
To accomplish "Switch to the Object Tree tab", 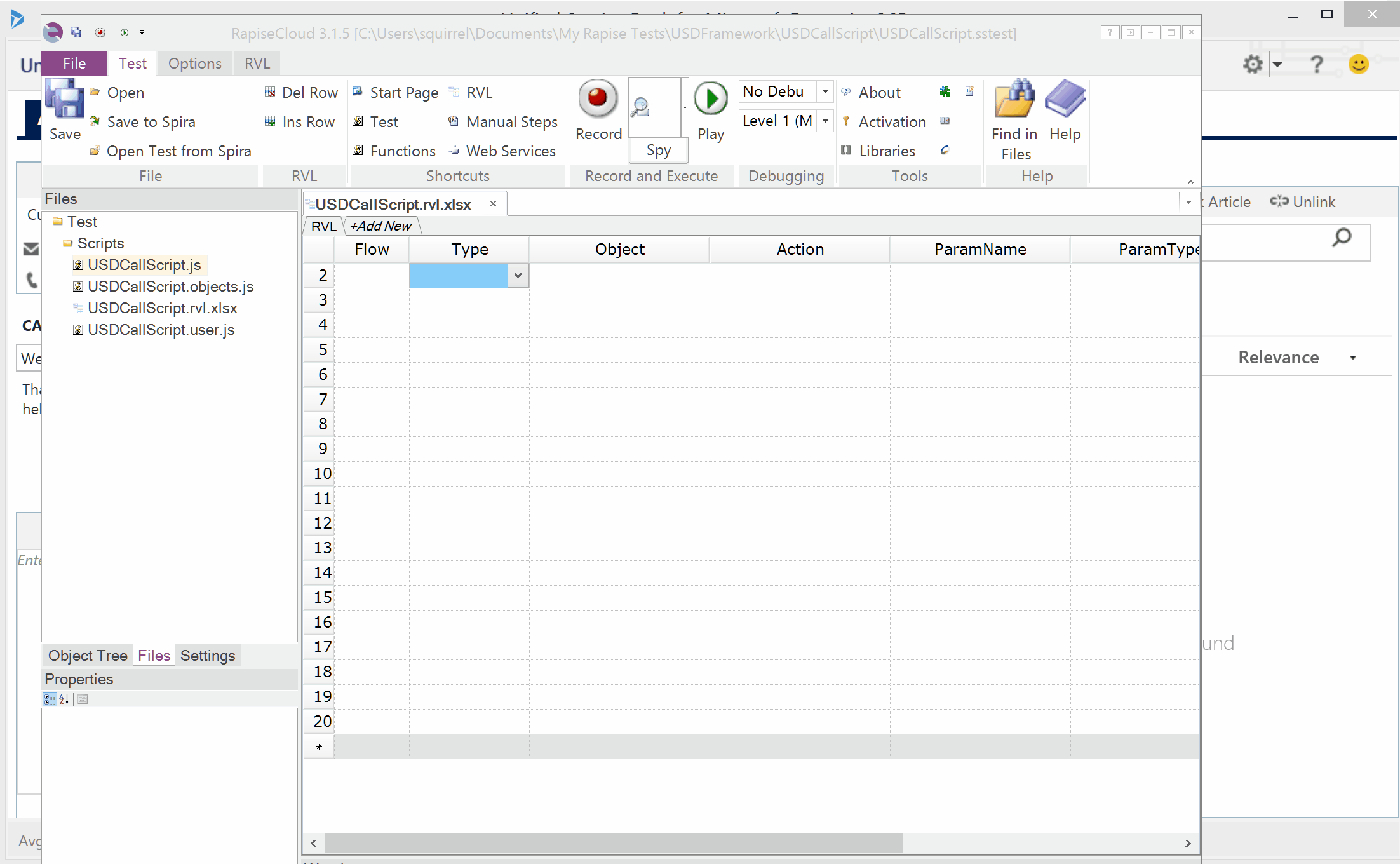I will click(x=88, y=656).
